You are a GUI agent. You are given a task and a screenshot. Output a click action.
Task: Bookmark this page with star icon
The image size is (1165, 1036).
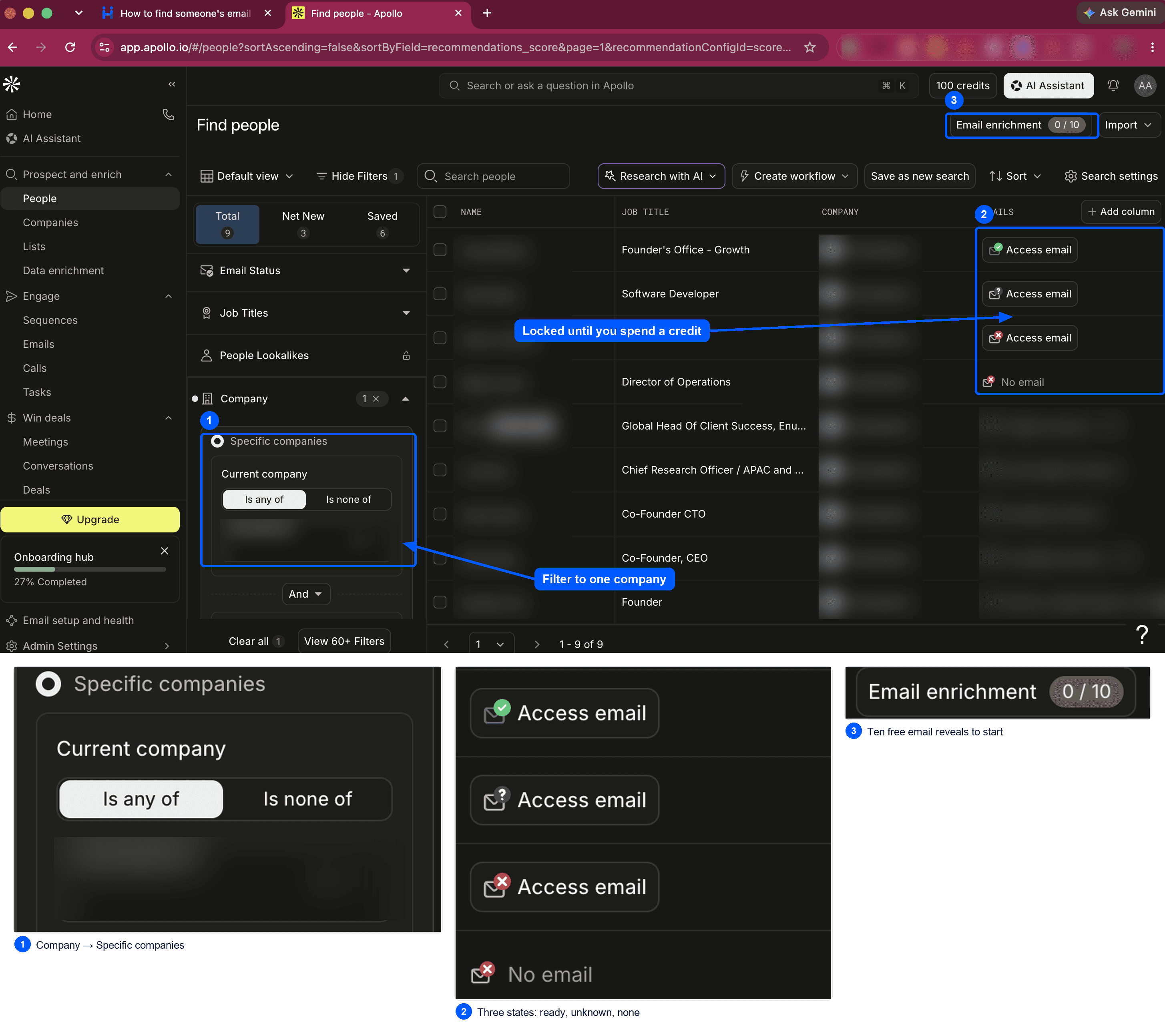(x=810, y=47)
